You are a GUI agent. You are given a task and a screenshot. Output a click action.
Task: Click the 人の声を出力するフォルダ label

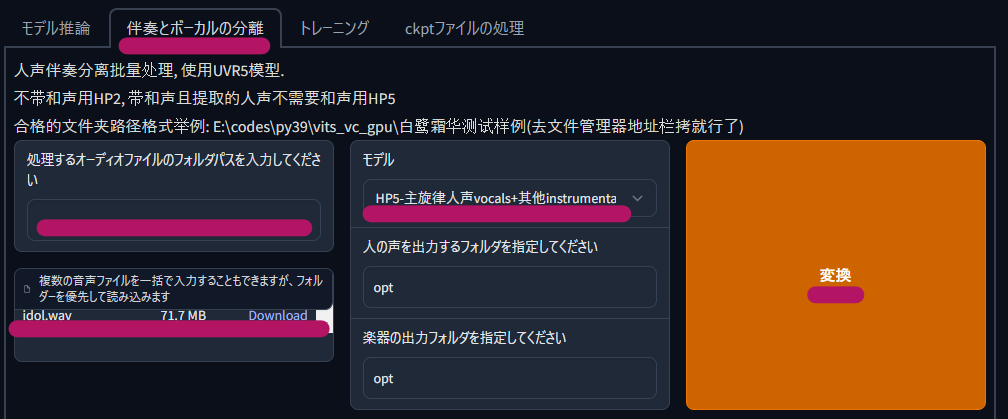[x=480, y=247]
